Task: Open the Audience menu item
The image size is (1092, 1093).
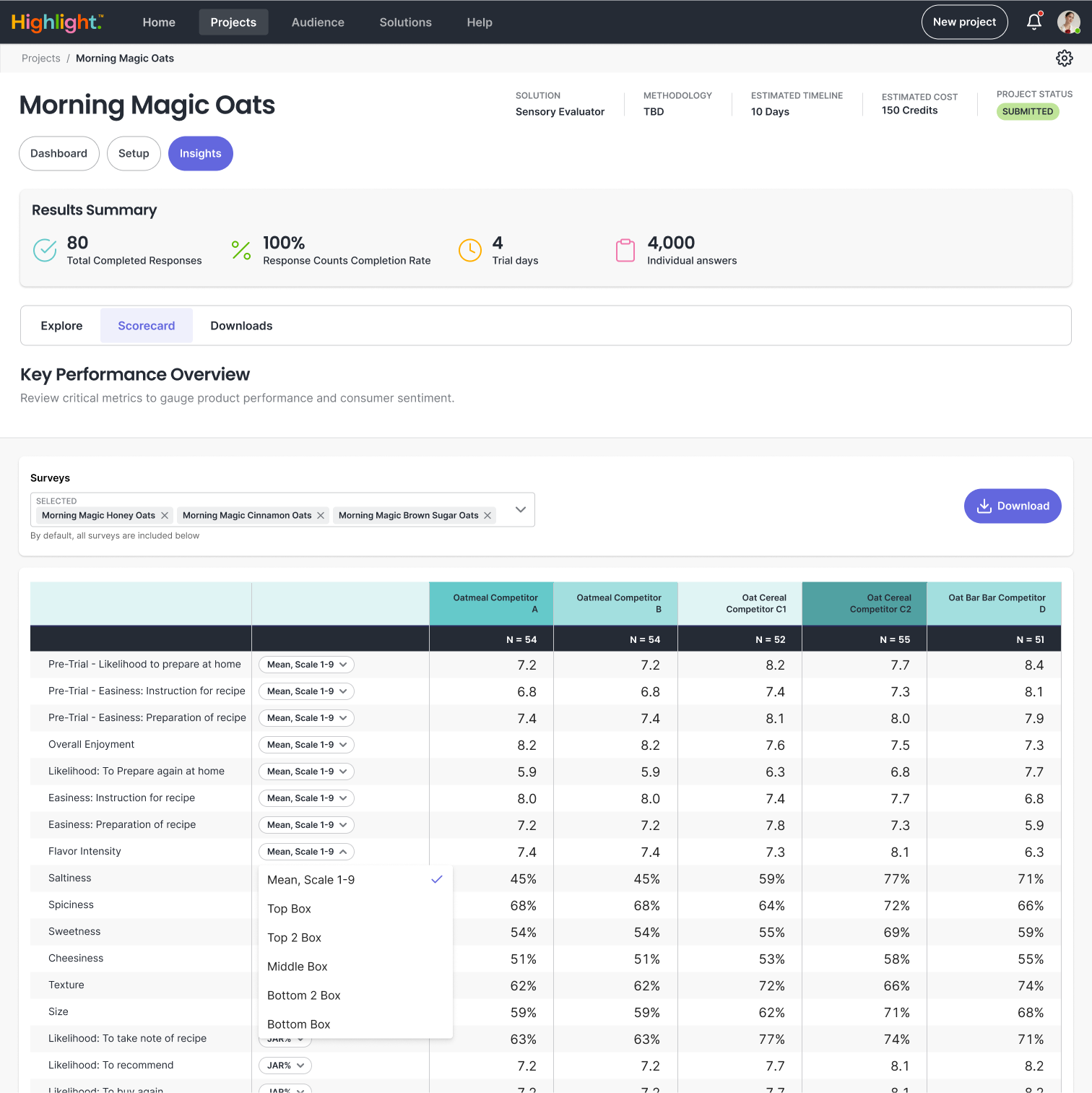Action: [318, 22]
